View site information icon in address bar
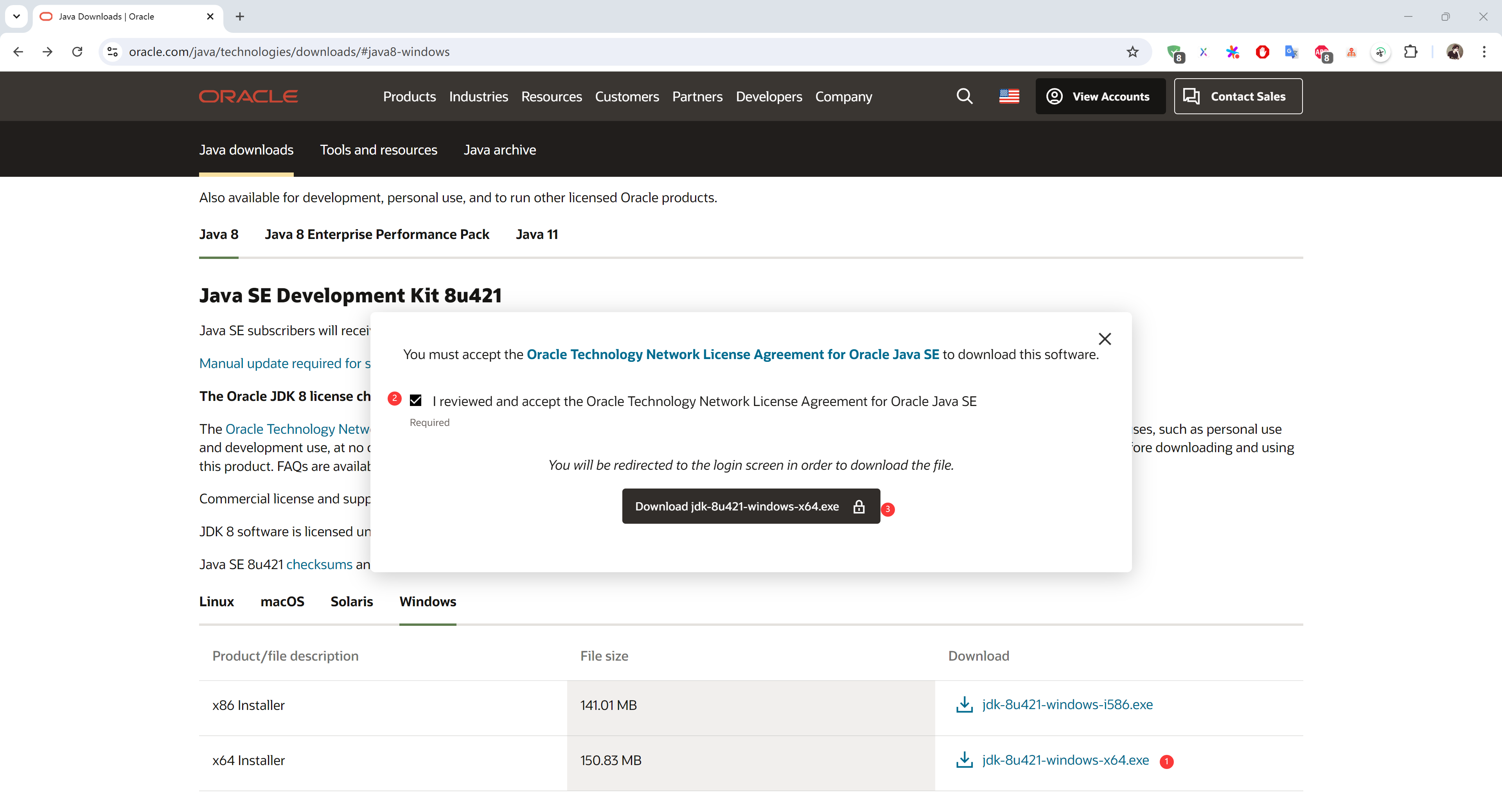This screenshot has width=1502, height=812. point(113,52)
